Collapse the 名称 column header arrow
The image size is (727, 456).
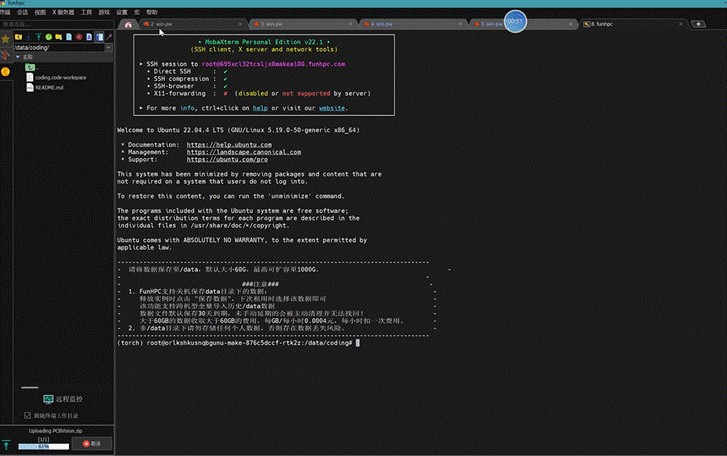pyautogui.click(x=18, y=57)
